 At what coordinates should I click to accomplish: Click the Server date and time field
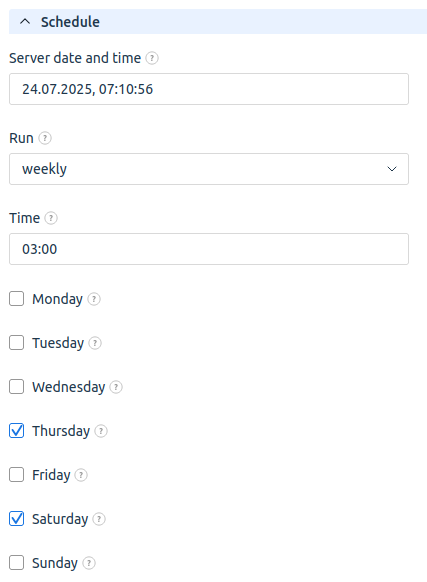pos(209,89)
